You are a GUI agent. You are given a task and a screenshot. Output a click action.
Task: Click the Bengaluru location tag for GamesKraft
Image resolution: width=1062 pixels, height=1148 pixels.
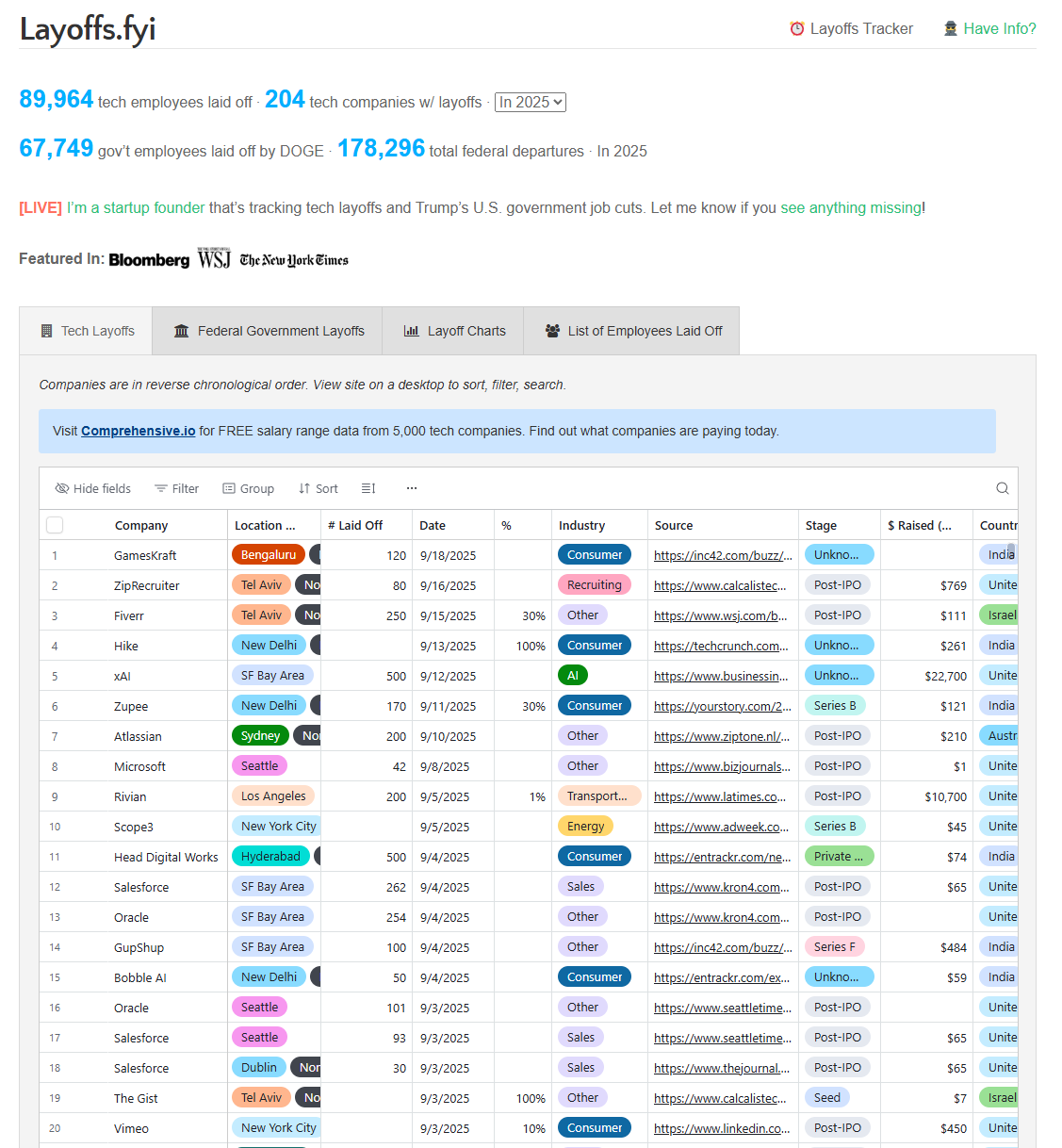coord(269,555)
